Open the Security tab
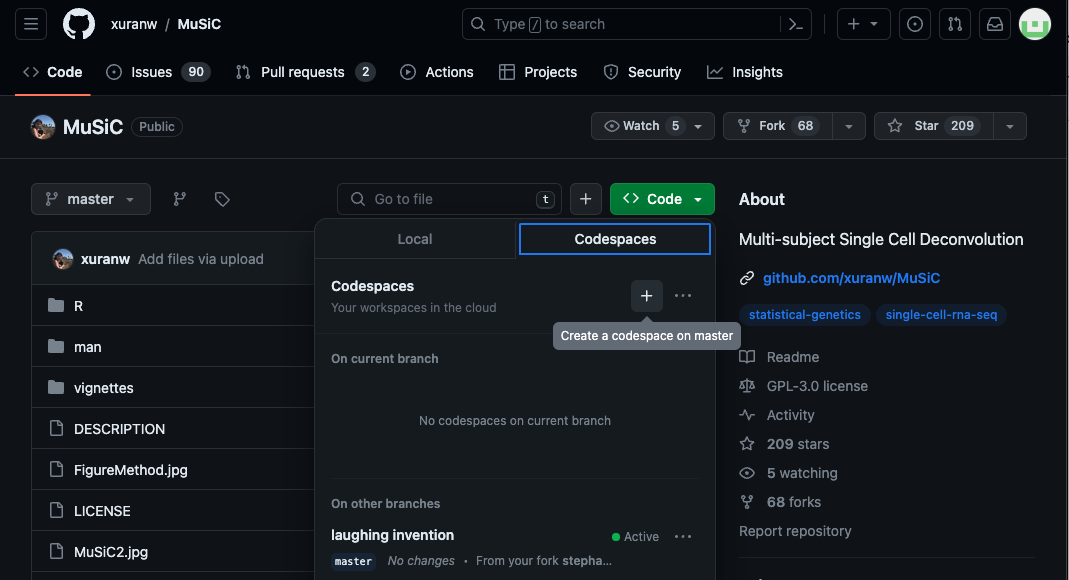The height and width of the screenshot is (580, 1069). pos(642,72)
